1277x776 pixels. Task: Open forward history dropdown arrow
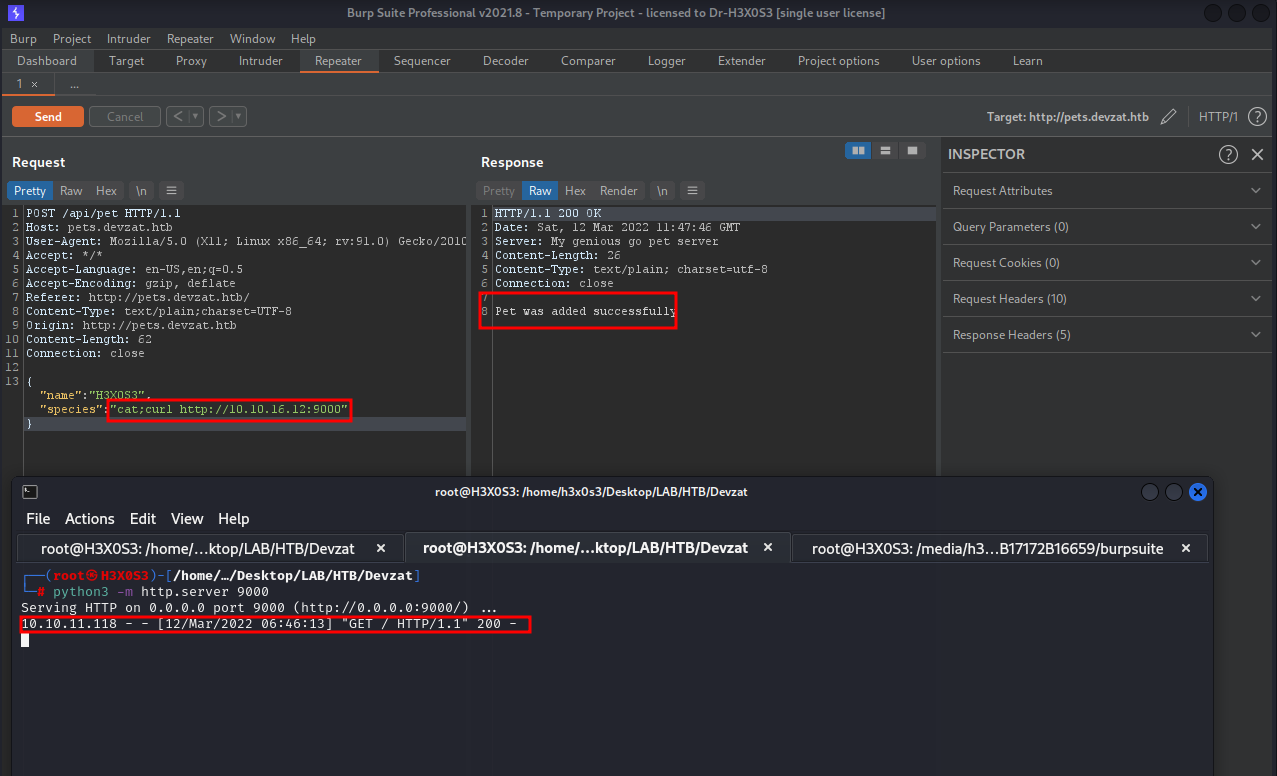(239, 117)
